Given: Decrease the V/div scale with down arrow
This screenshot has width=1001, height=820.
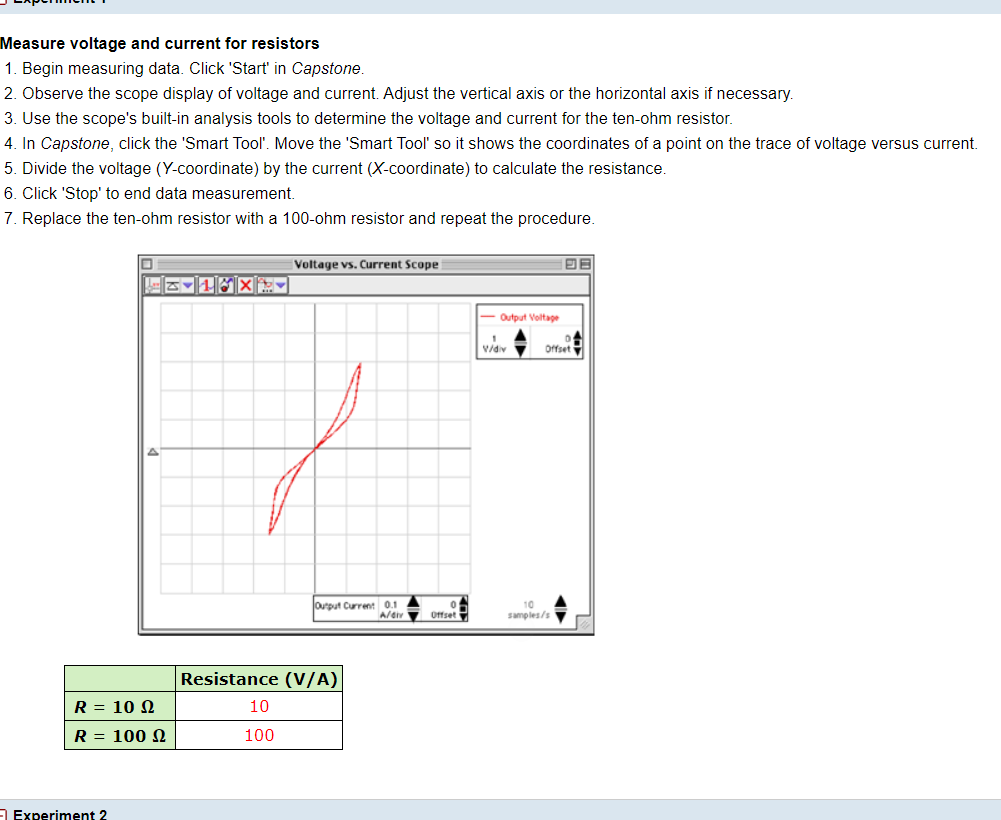Looking at the screenshot, I should coord(520,351).
